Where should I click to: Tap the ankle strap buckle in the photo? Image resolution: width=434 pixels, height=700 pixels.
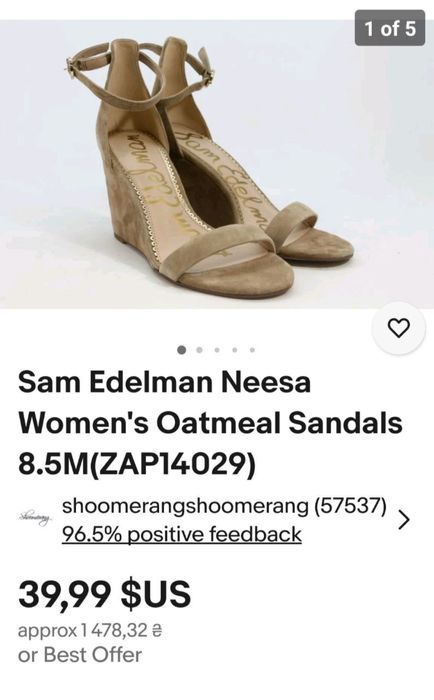coord(72,68)
